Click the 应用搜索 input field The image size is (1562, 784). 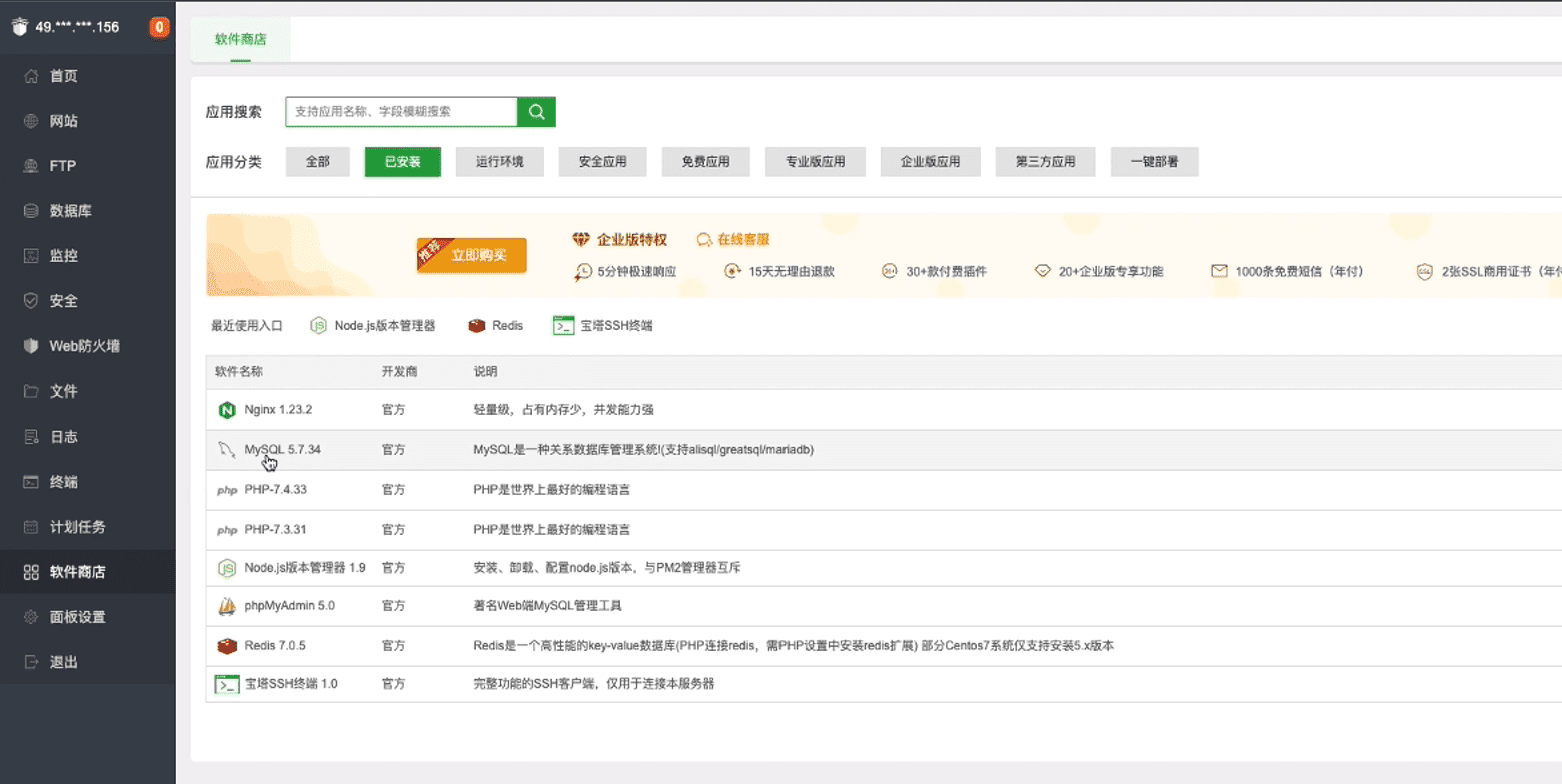(x=400, y=112)
